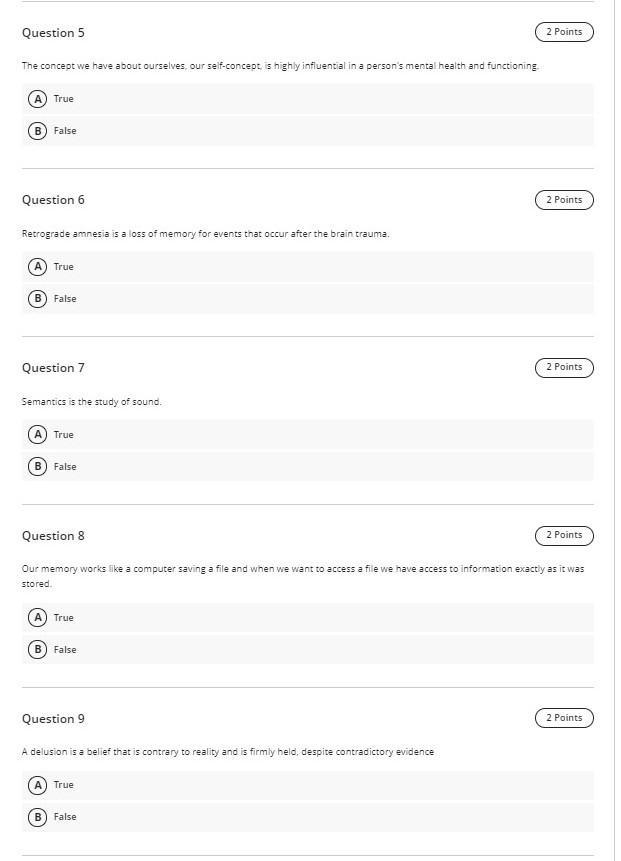
Task: Click the 2 Points badge on Question 6
Action: (563, 199)
